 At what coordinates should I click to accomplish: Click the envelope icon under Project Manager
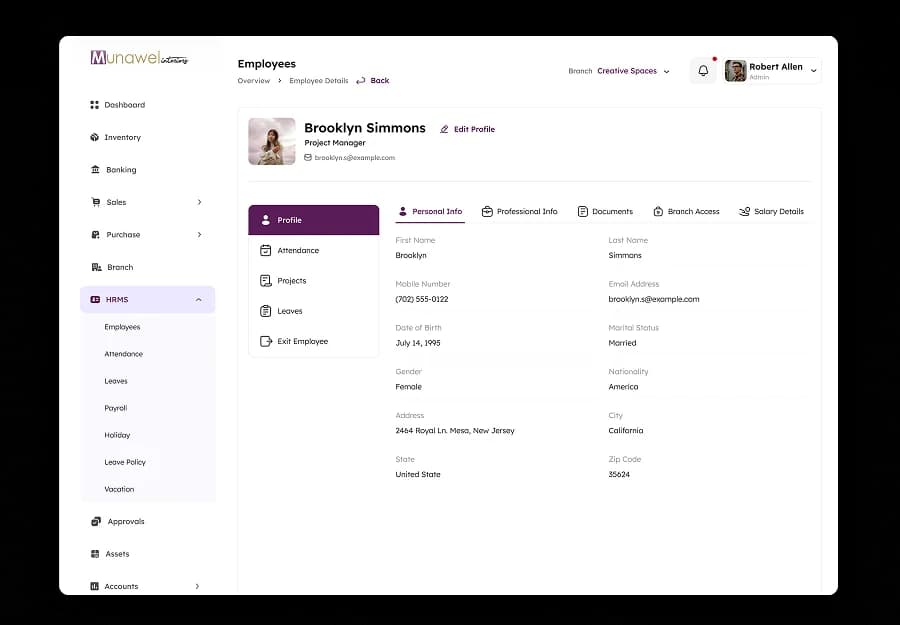click(308, 157)
